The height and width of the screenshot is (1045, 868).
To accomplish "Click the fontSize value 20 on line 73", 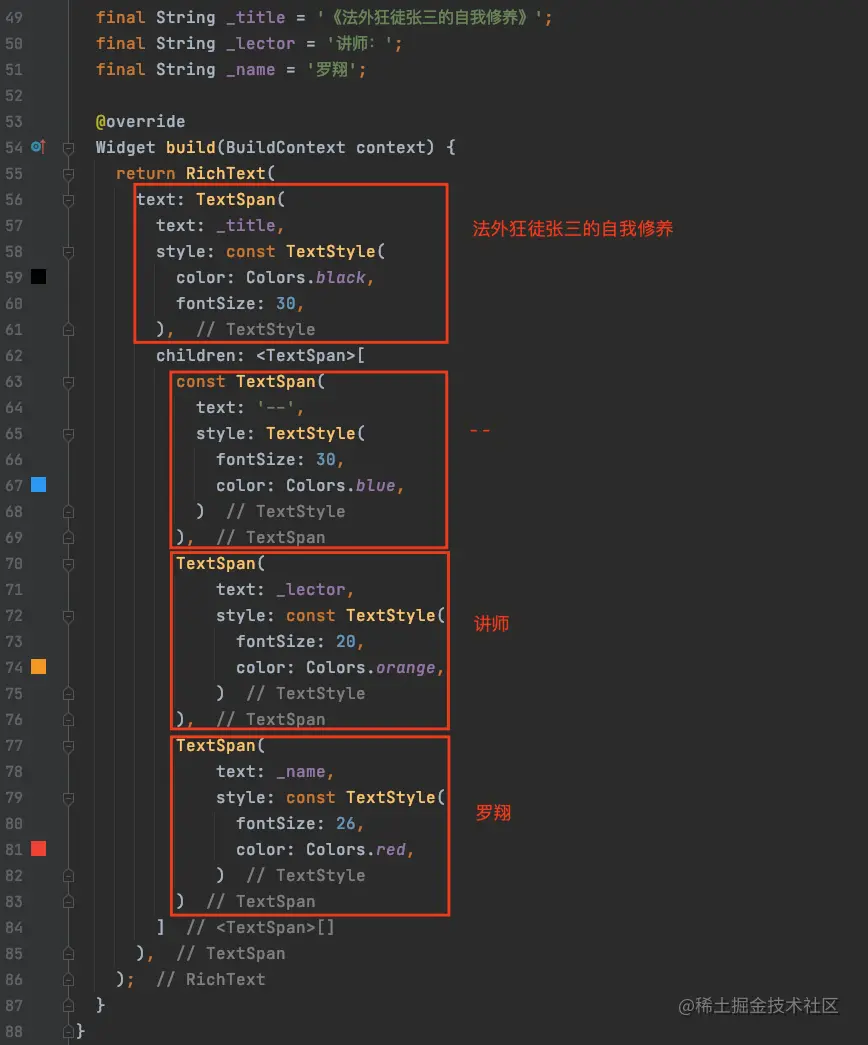I will [345, 641].
